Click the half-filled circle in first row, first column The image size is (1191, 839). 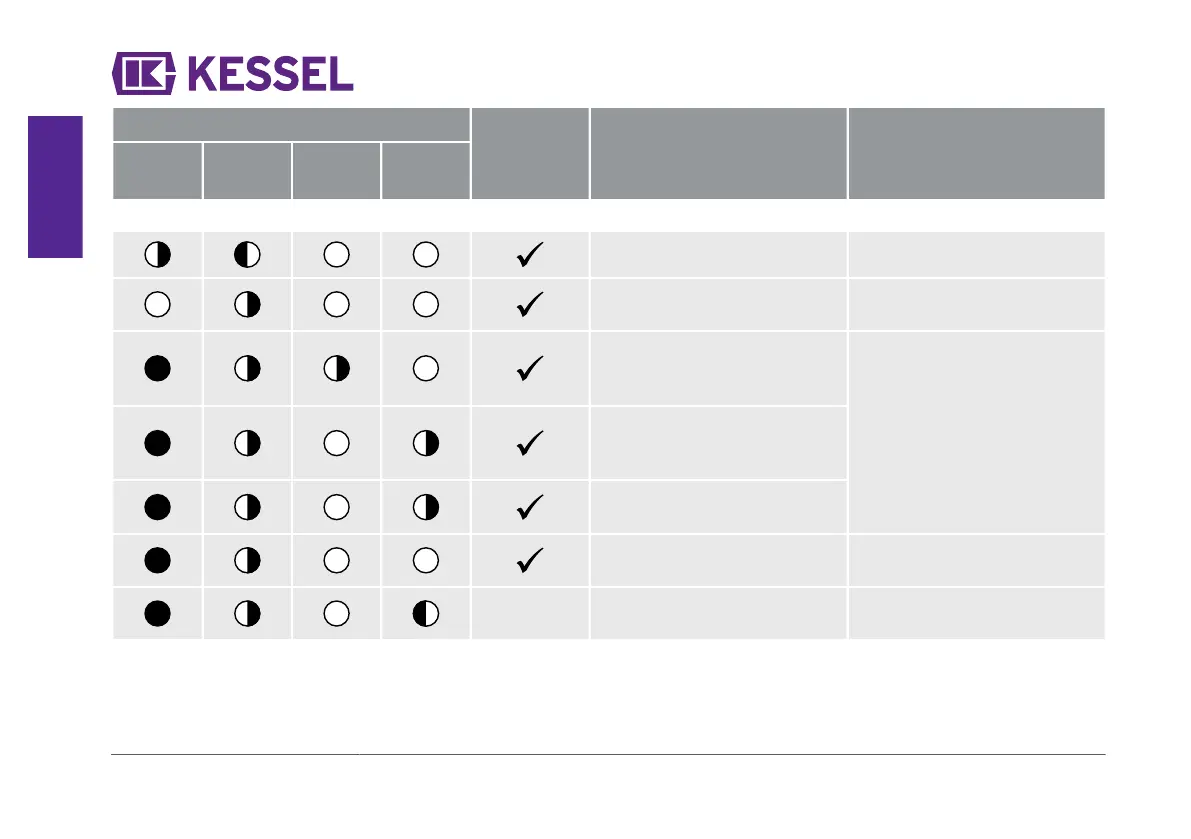157,254
